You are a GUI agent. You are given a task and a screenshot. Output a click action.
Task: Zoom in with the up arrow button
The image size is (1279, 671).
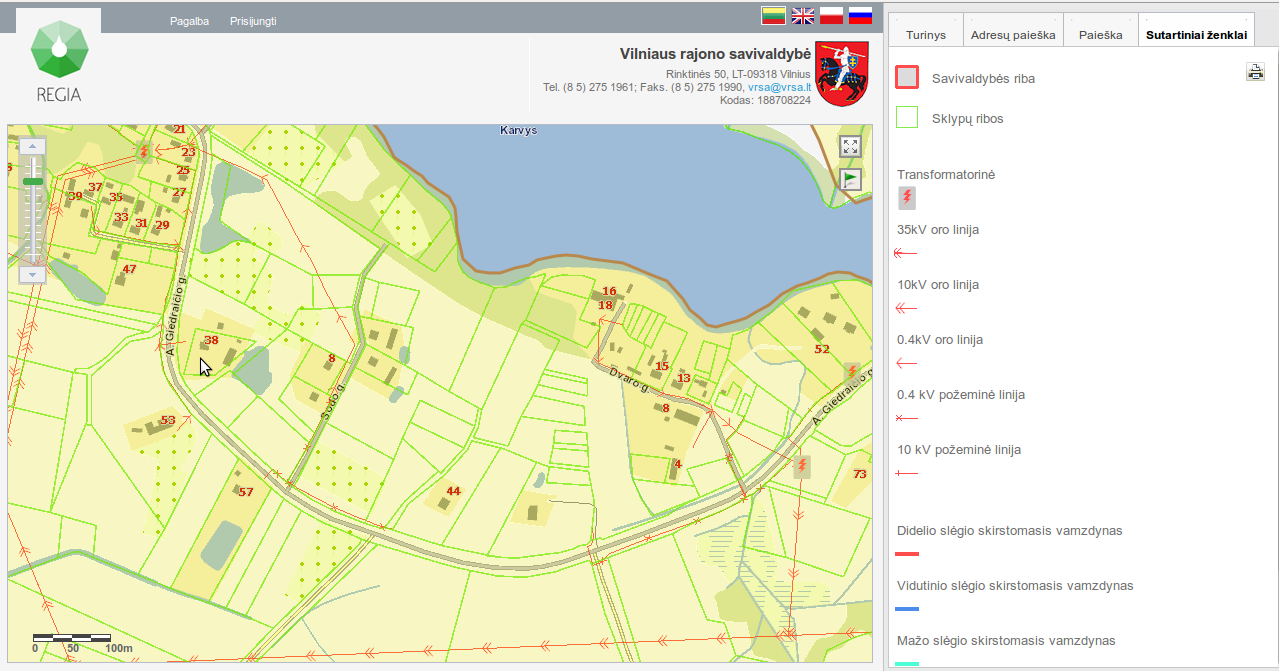[x=33, y=146]
